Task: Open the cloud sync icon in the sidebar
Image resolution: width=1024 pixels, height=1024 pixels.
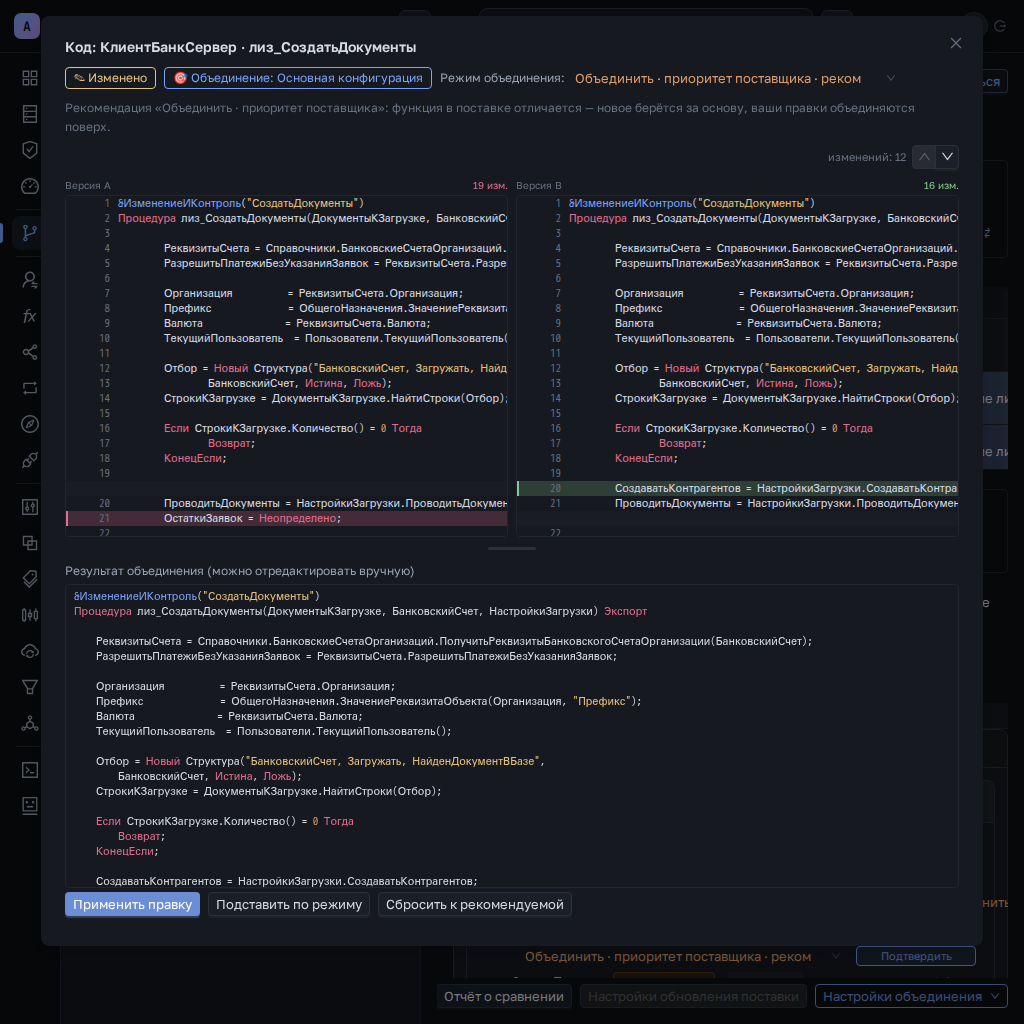Action: (x=29, y=650)
